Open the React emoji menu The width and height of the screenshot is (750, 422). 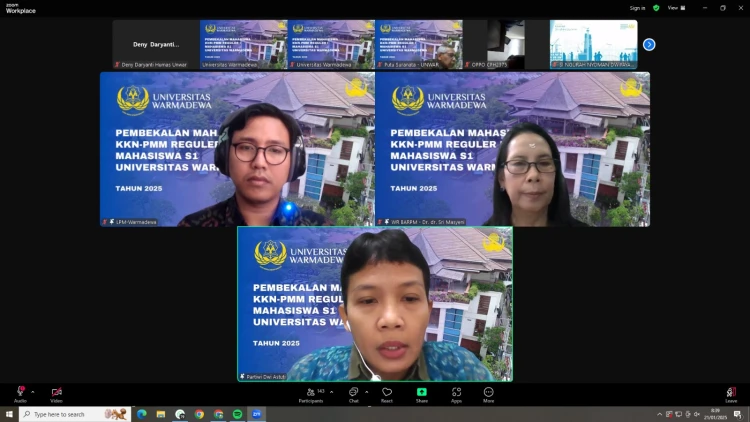coord(386,395)
